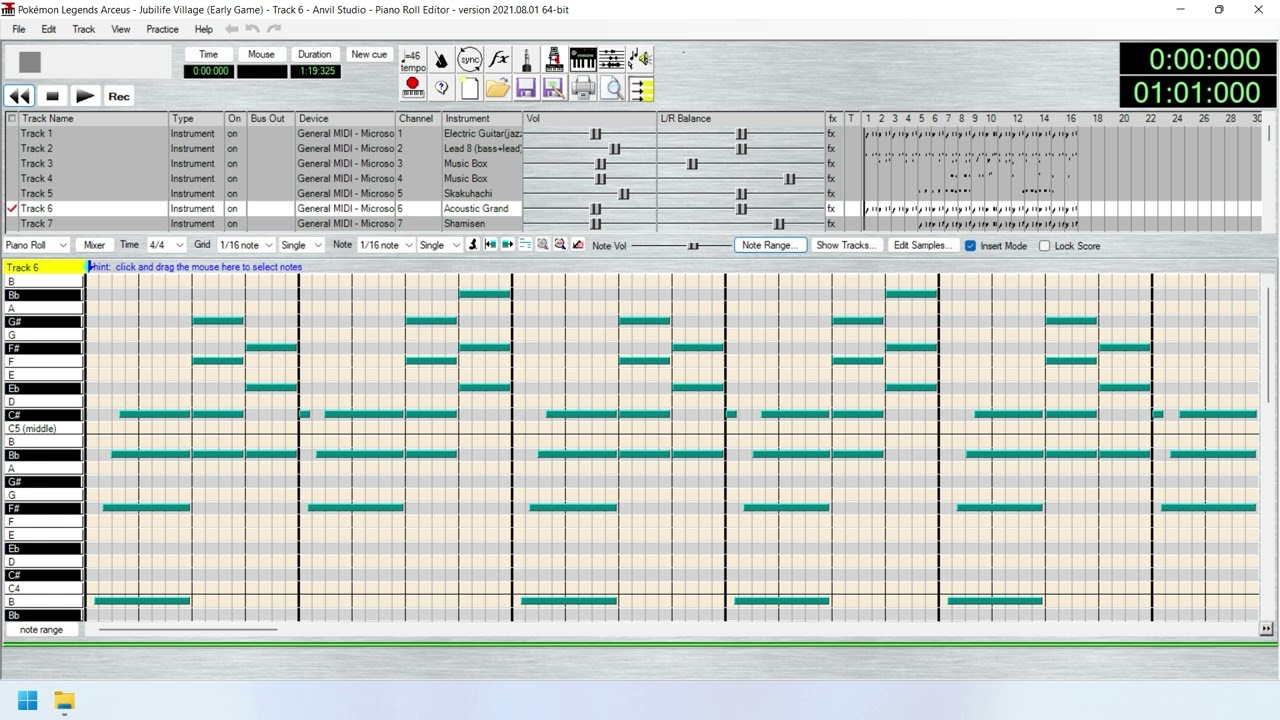Screen dimensions: 1280x720
Task: Open a song with folder icon
Action: pos(498,89)
